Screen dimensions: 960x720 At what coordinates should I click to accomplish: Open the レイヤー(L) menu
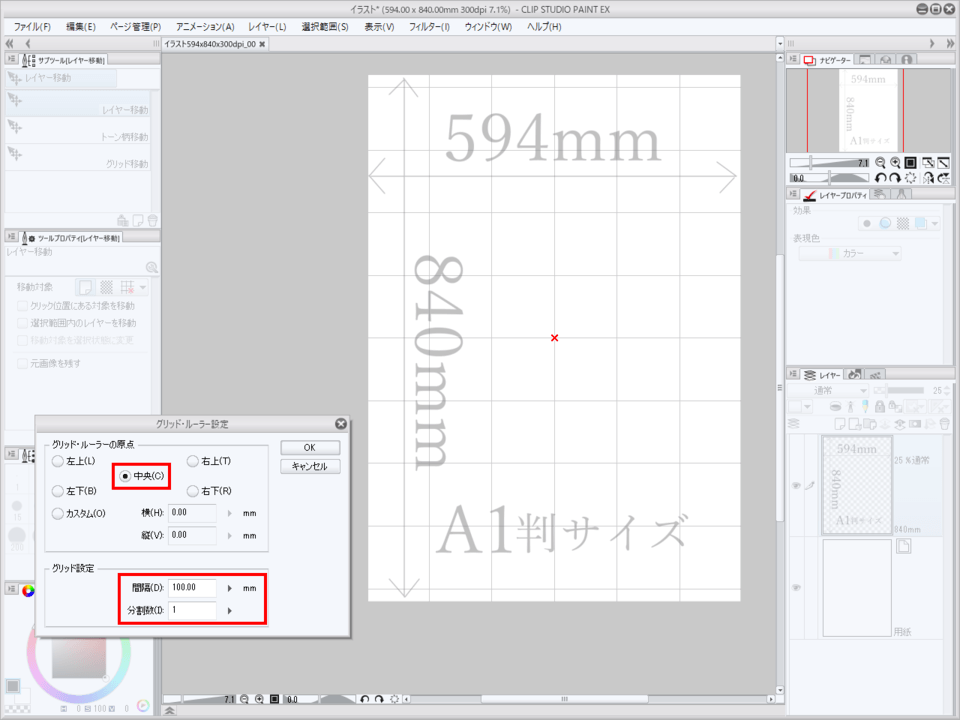click(267, 26)
